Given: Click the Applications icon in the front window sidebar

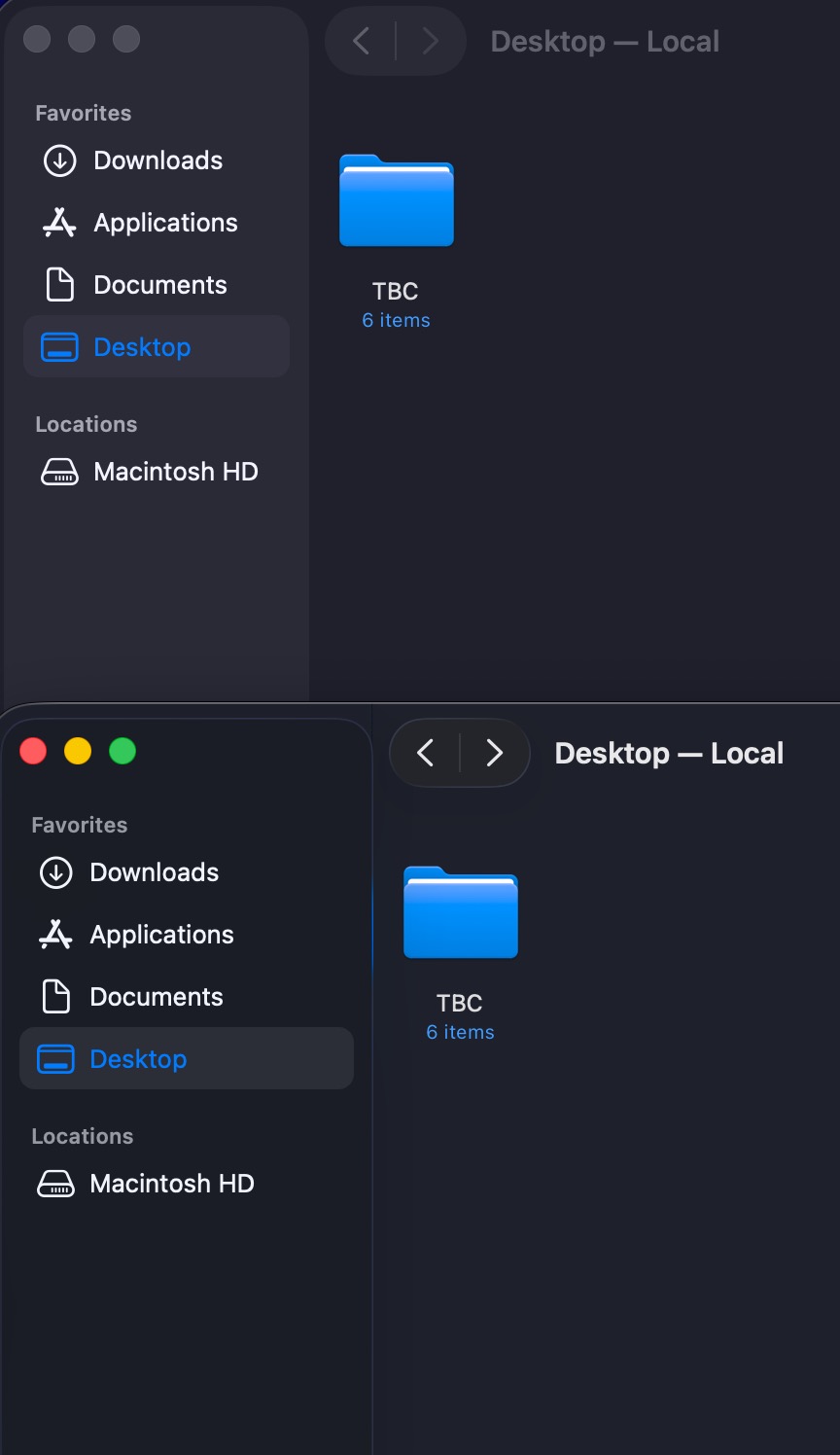Looking at the screenshot, I should (x=55, y=935).
